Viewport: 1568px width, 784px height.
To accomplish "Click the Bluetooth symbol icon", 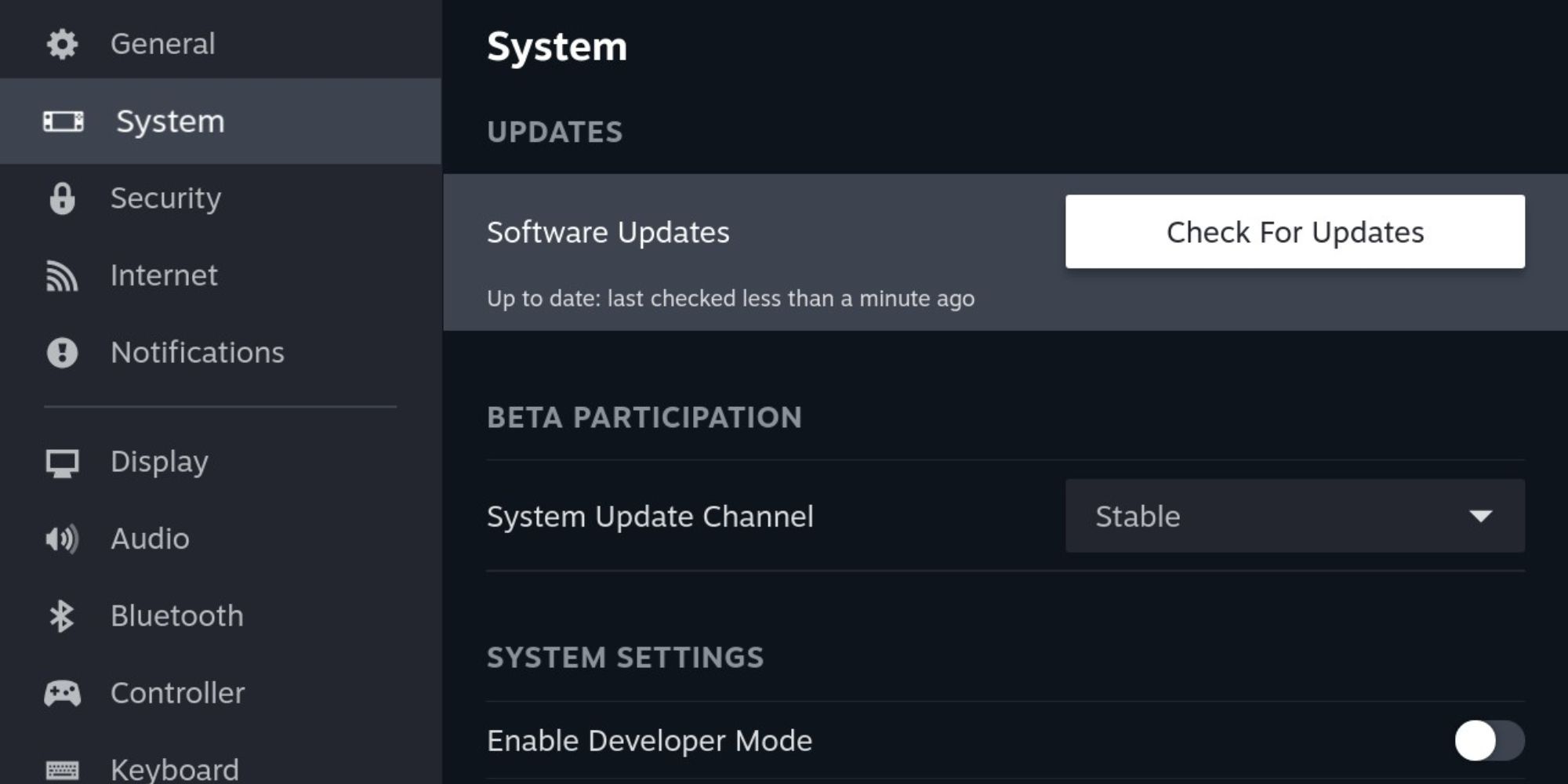I will click(x=62, y=616).
